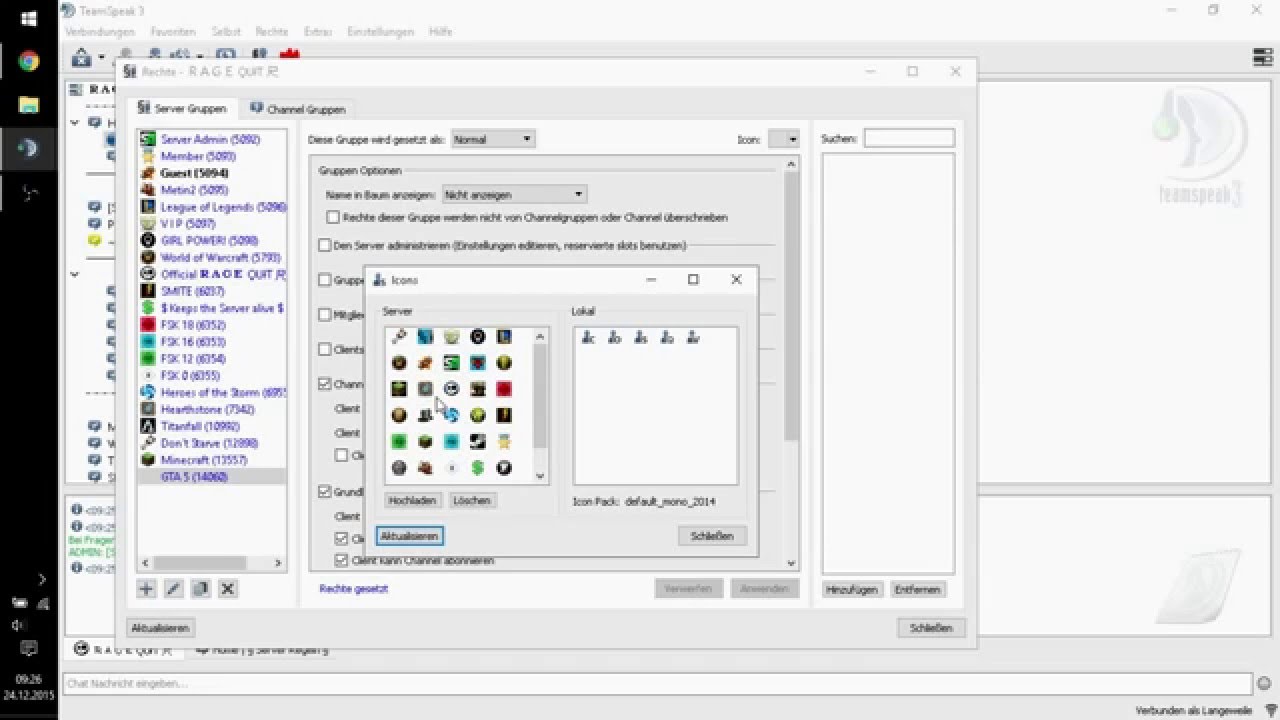Toggle the 'Gruppe' checkbox behind the Icons dialog

[x=325, y=280]
